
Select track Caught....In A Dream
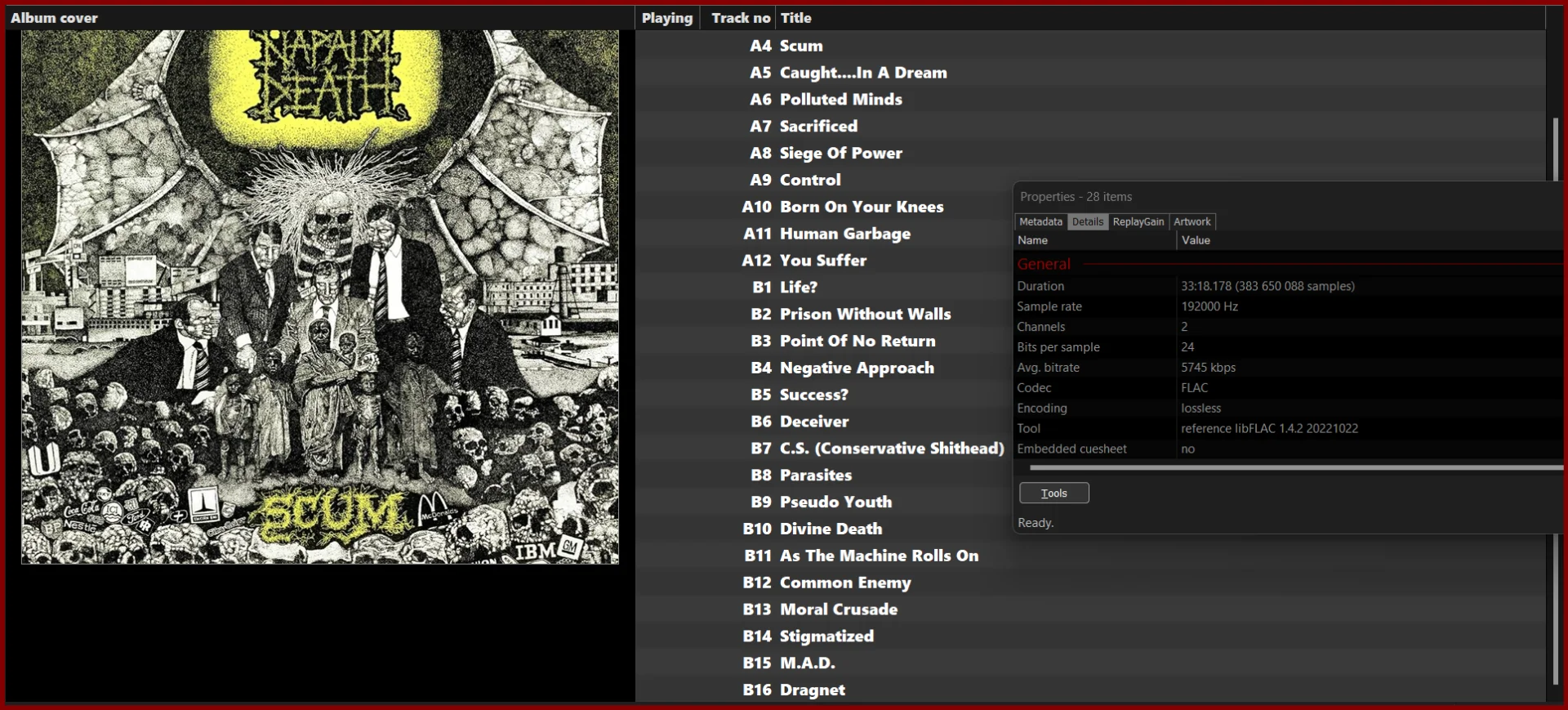[1089, 73]
